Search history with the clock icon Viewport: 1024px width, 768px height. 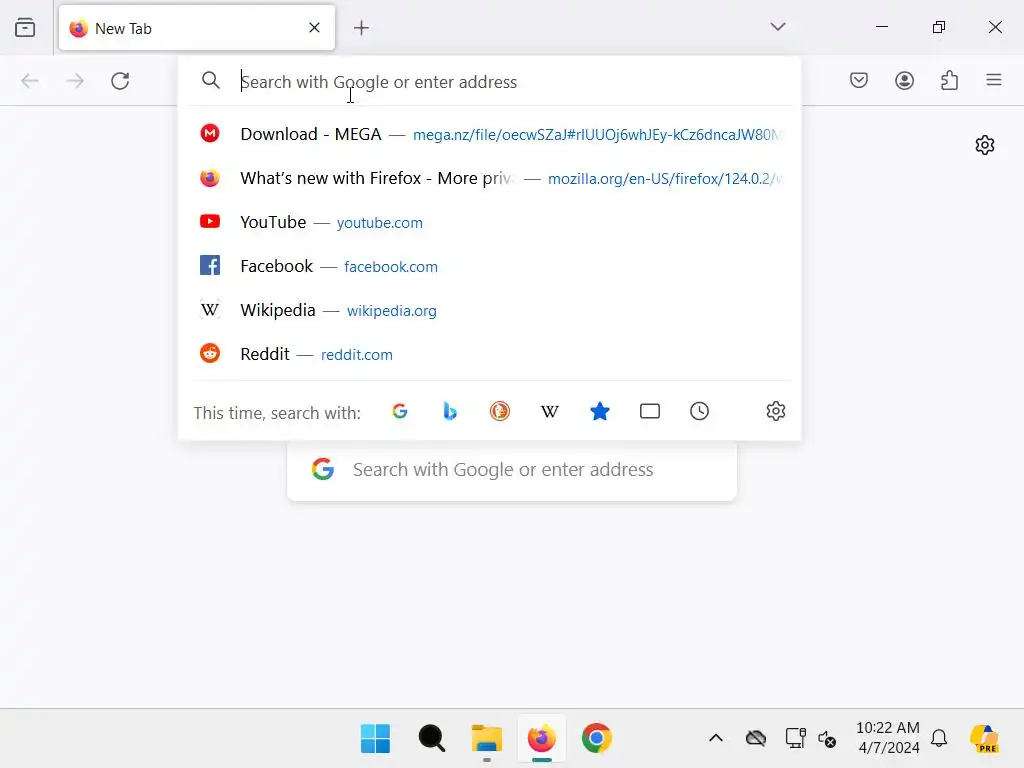click(x=699, y=411)
